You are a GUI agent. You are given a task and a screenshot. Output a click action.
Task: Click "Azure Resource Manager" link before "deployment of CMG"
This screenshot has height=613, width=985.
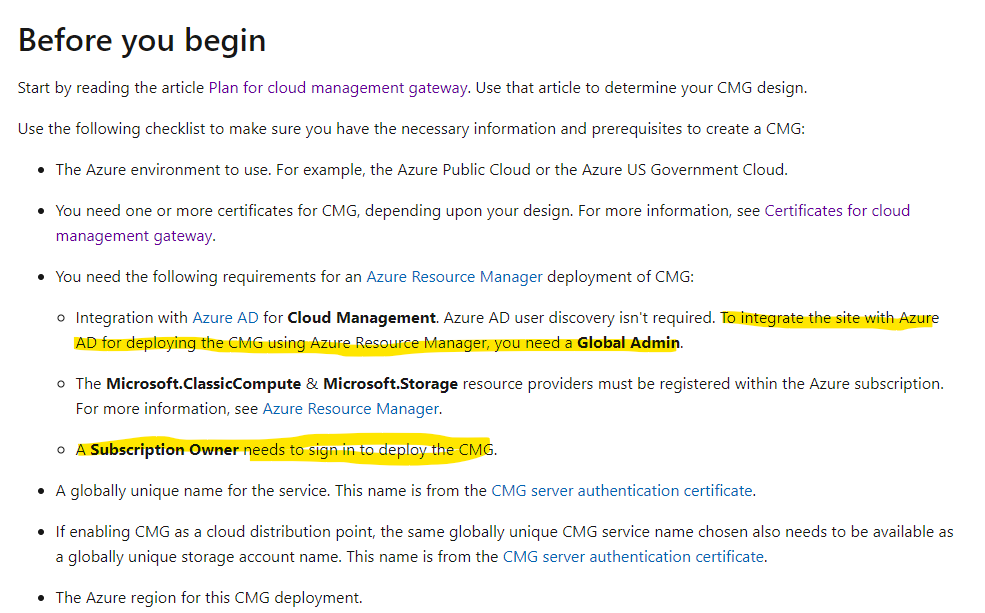pos(454,277)
